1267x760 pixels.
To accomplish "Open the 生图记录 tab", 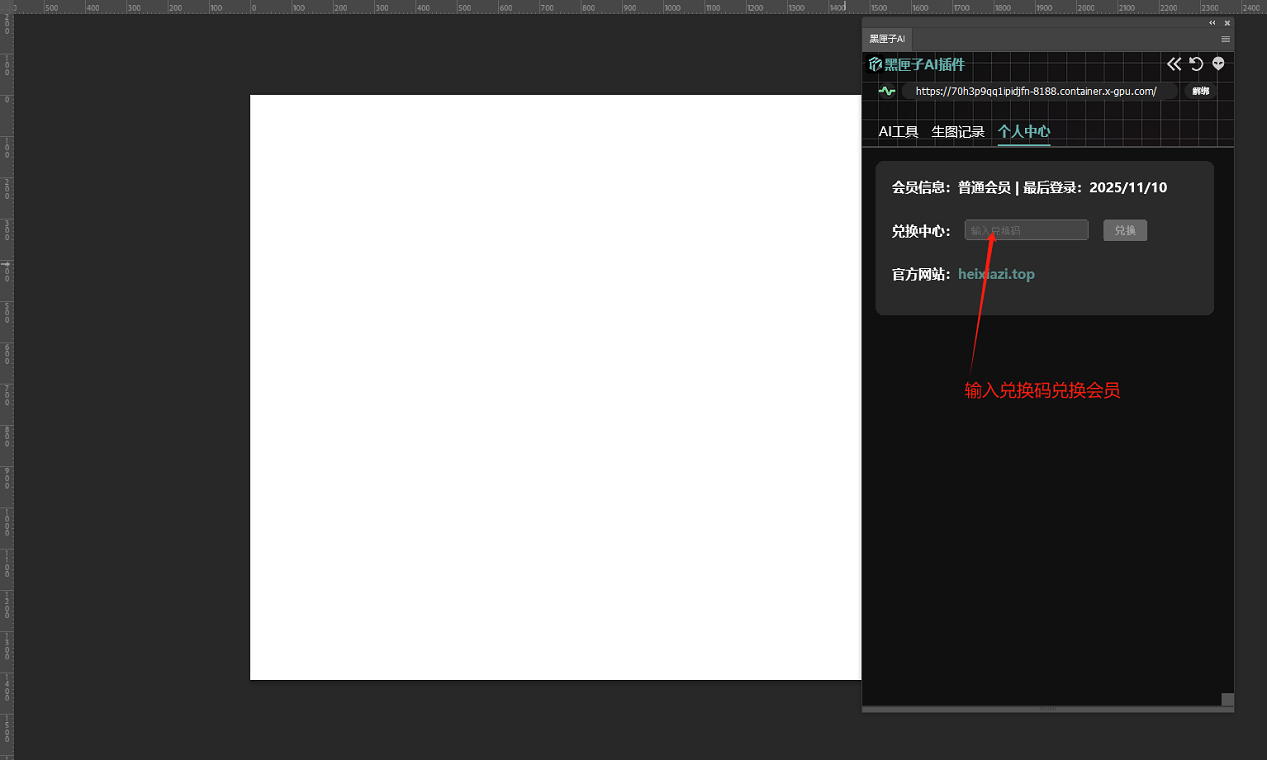I will coord(958,132).
